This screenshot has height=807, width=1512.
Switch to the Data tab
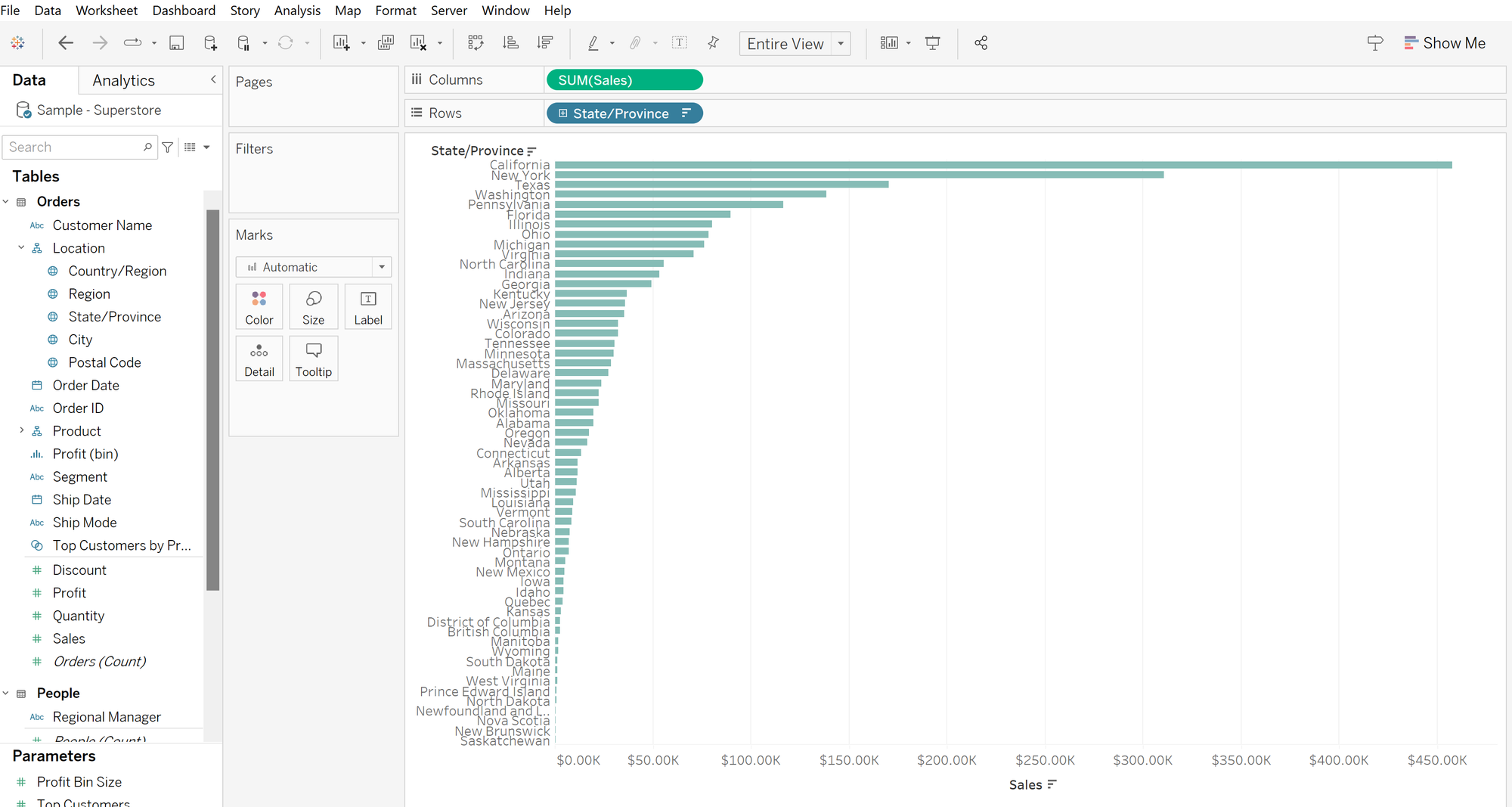(x=29, y=80)
